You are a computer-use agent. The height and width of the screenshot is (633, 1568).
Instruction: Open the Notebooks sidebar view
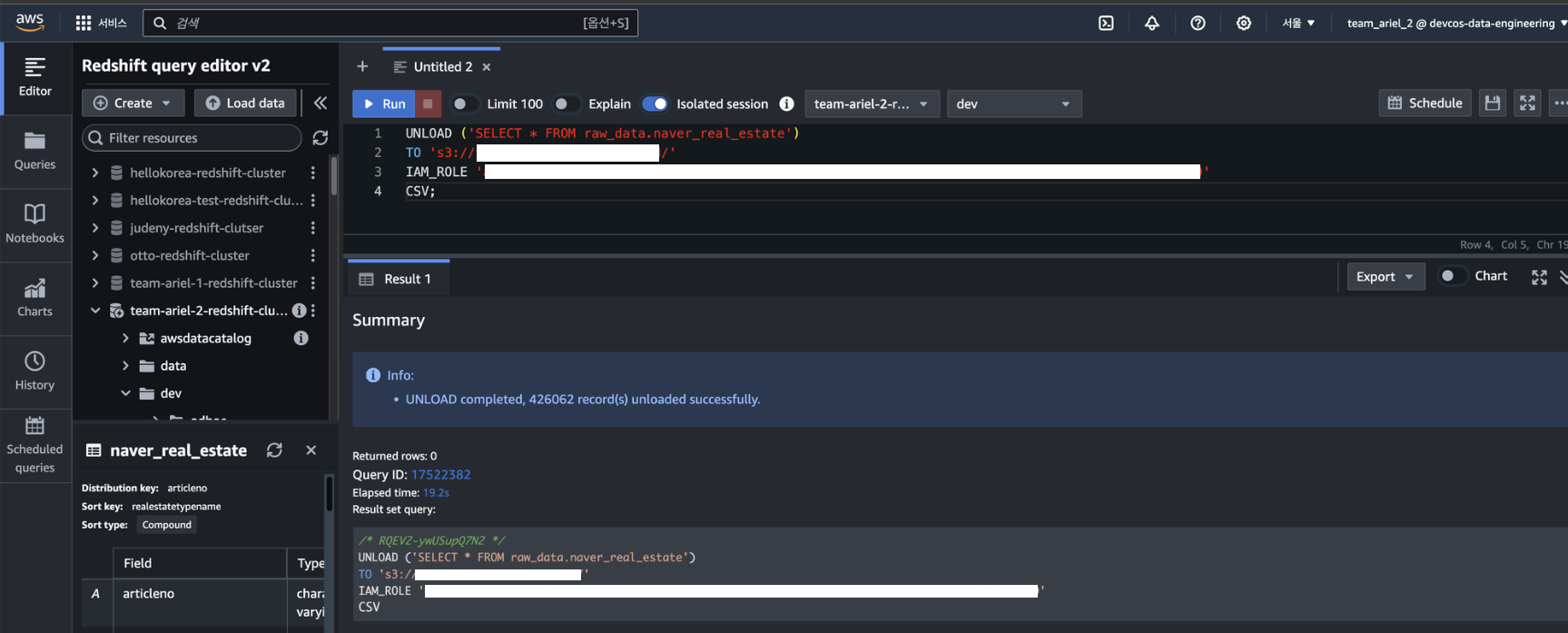coord(35,225)
